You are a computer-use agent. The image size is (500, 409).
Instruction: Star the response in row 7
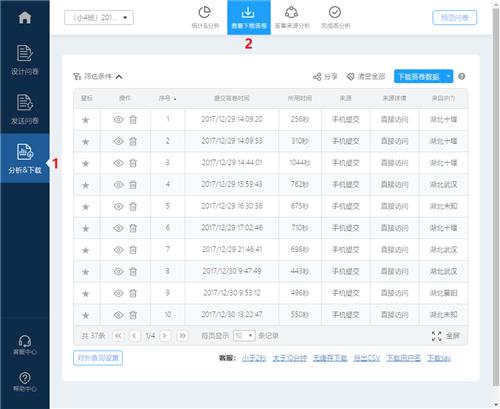(86, 250)
